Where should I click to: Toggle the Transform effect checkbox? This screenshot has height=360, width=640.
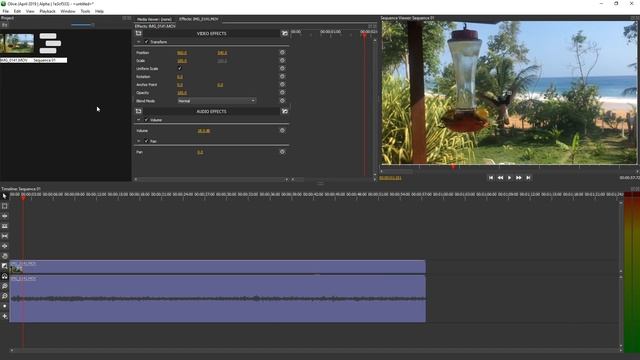(147, 42)
